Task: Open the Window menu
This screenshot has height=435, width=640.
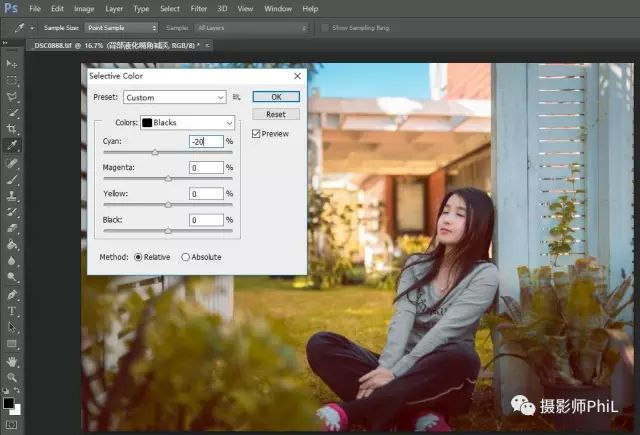Action: 278,9
